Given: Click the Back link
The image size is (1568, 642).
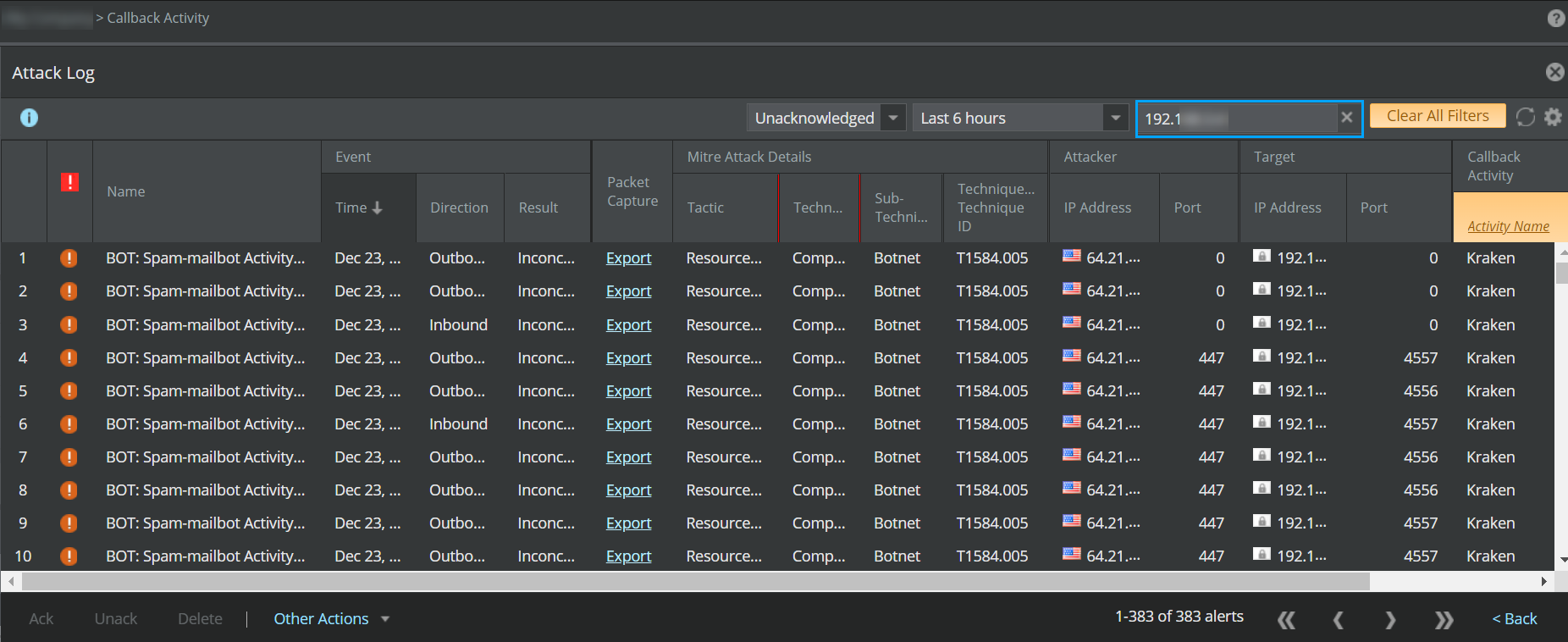Looking at the screenshot, I should click(1515, 619).
